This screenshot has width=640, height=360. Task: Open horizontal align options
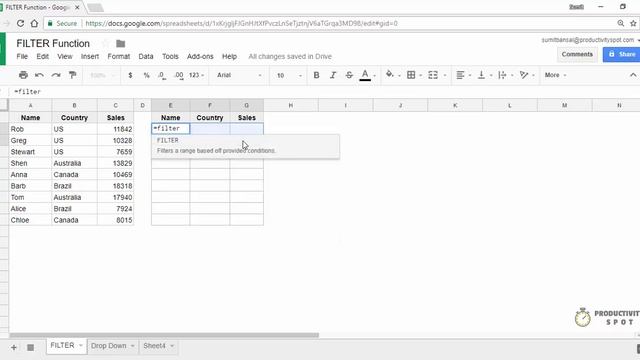point(460,75)
